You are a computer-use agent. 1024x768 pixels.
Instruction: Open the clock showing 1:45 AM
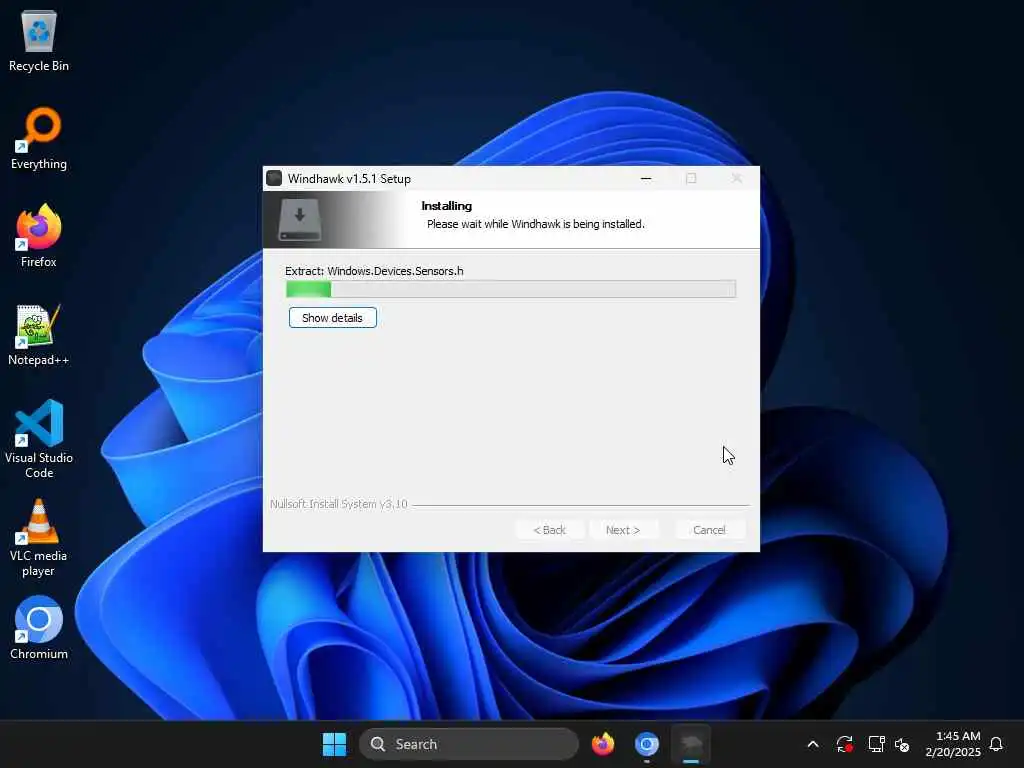tap(953, 744)
